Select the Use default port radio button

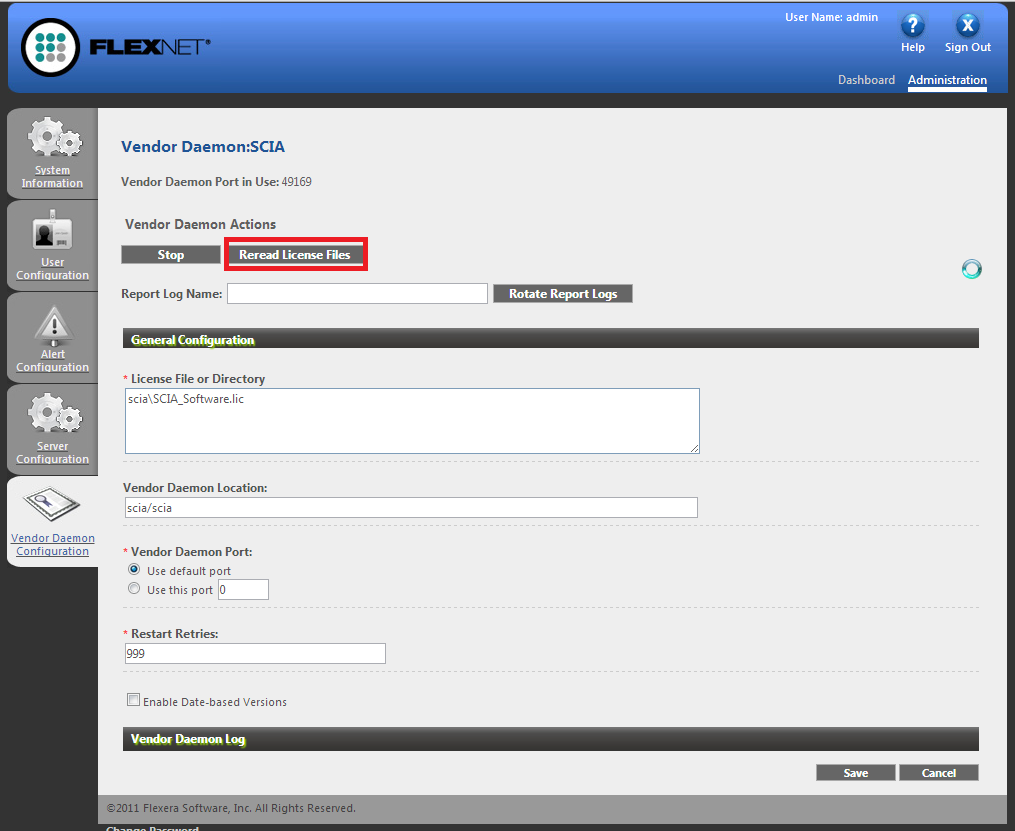click(x=134, y=570)
